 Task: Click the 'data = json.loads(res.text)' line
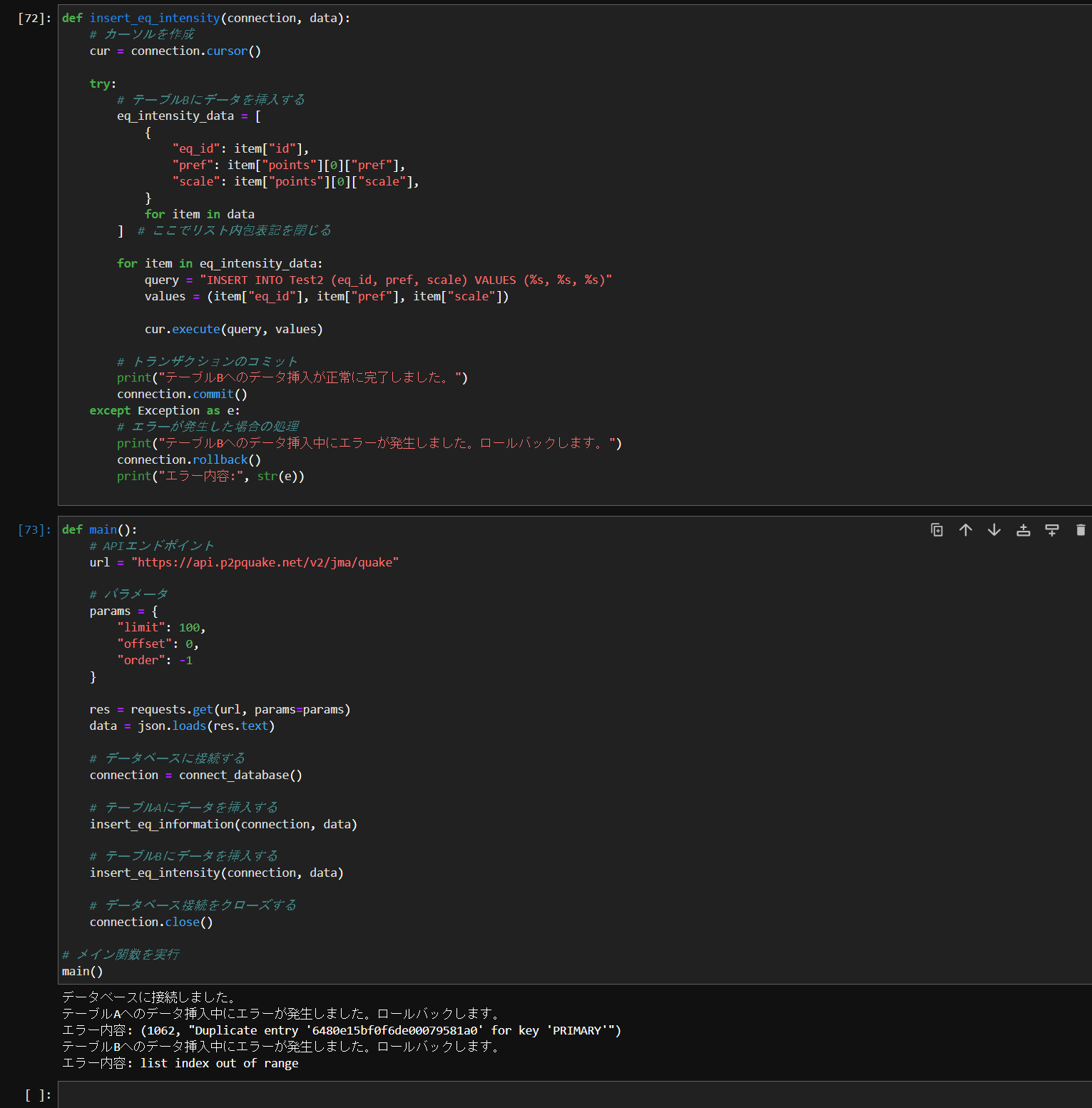(x=182, y=726)
